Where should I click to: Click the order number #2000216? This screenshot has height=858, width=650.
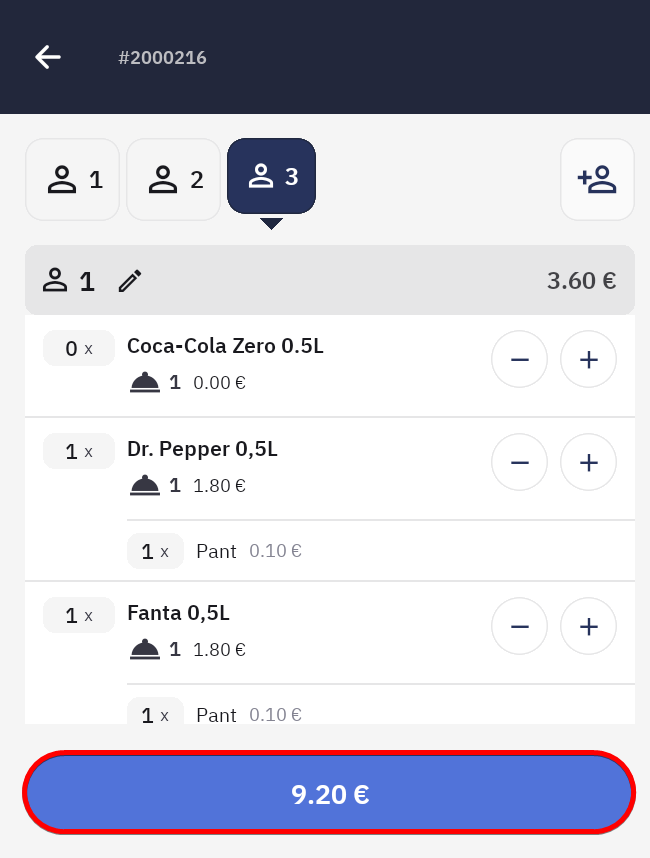click(162, 57)
